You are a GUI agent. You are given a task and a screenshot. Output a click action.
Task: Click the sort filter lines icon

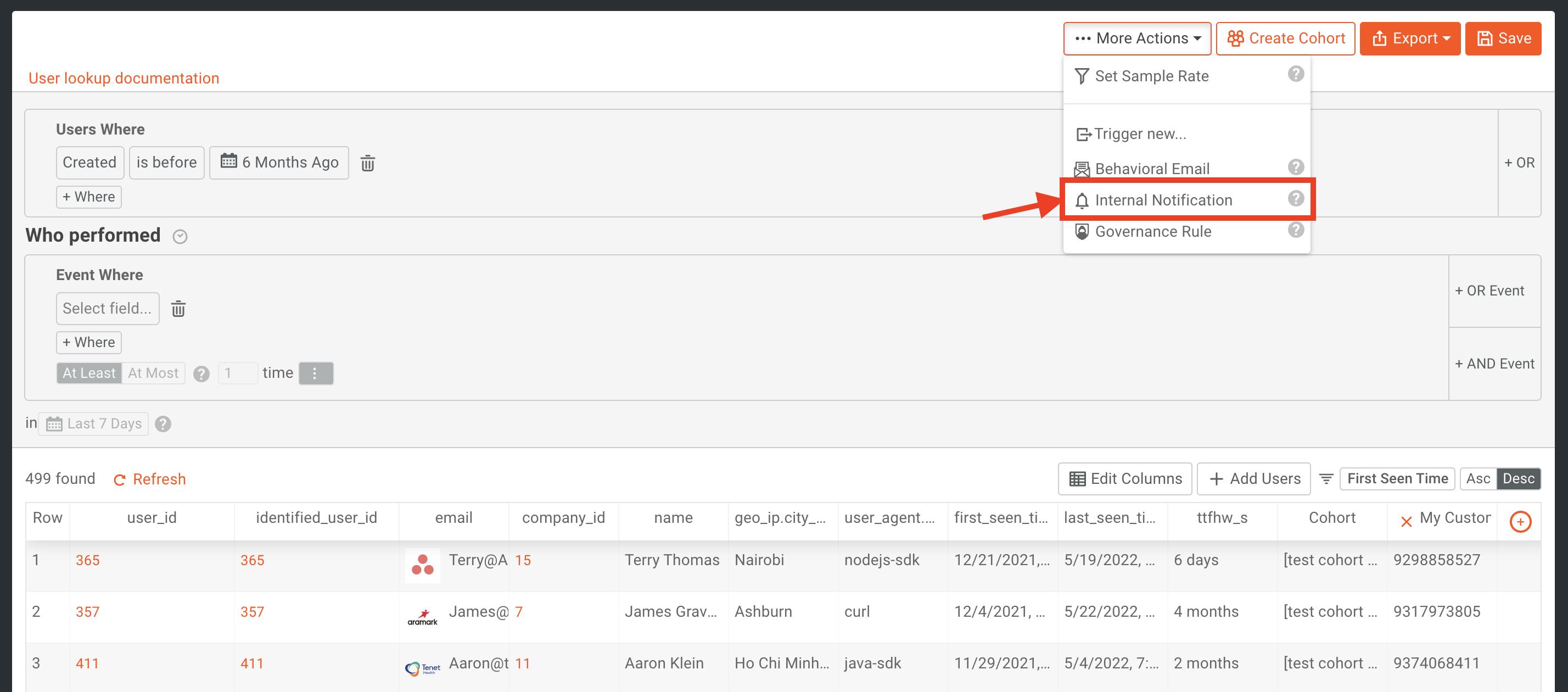pos(1326,479)
